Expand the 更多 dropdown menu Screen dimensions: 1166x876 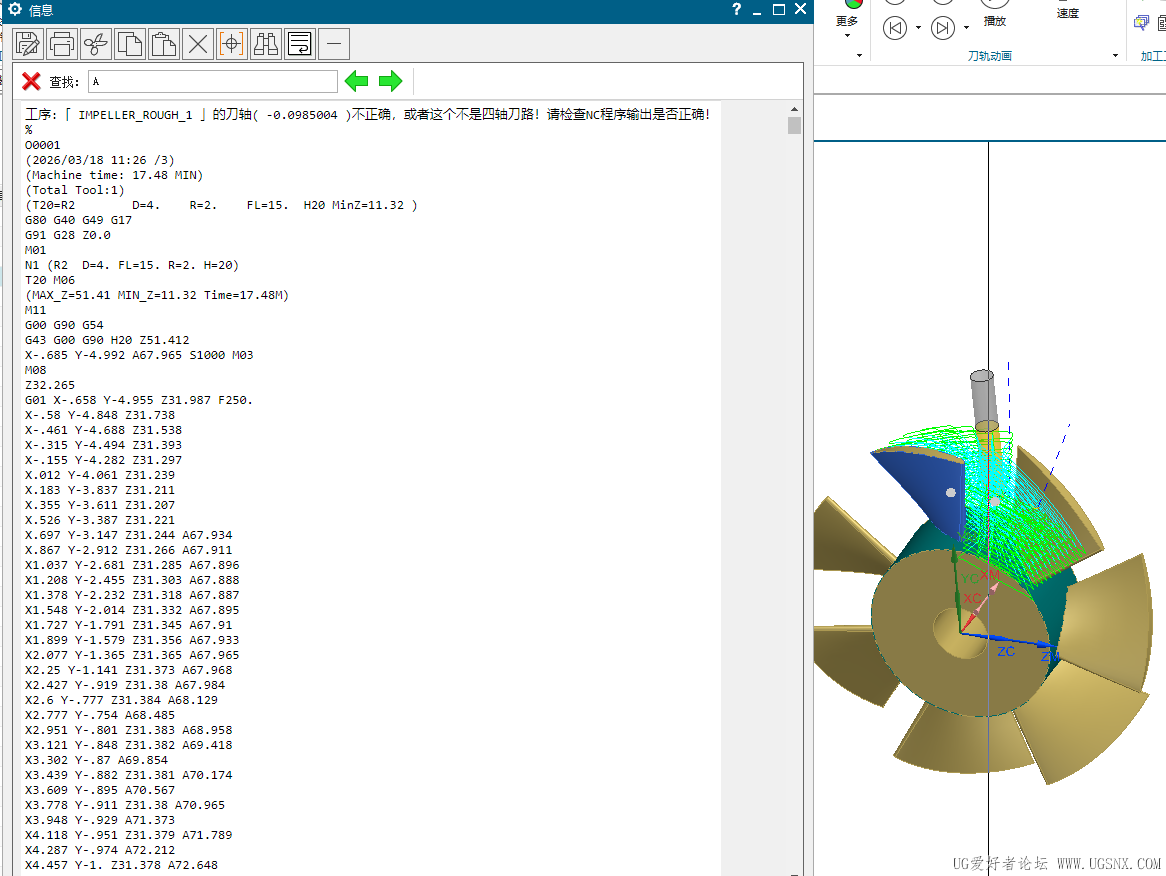point(847,35)
